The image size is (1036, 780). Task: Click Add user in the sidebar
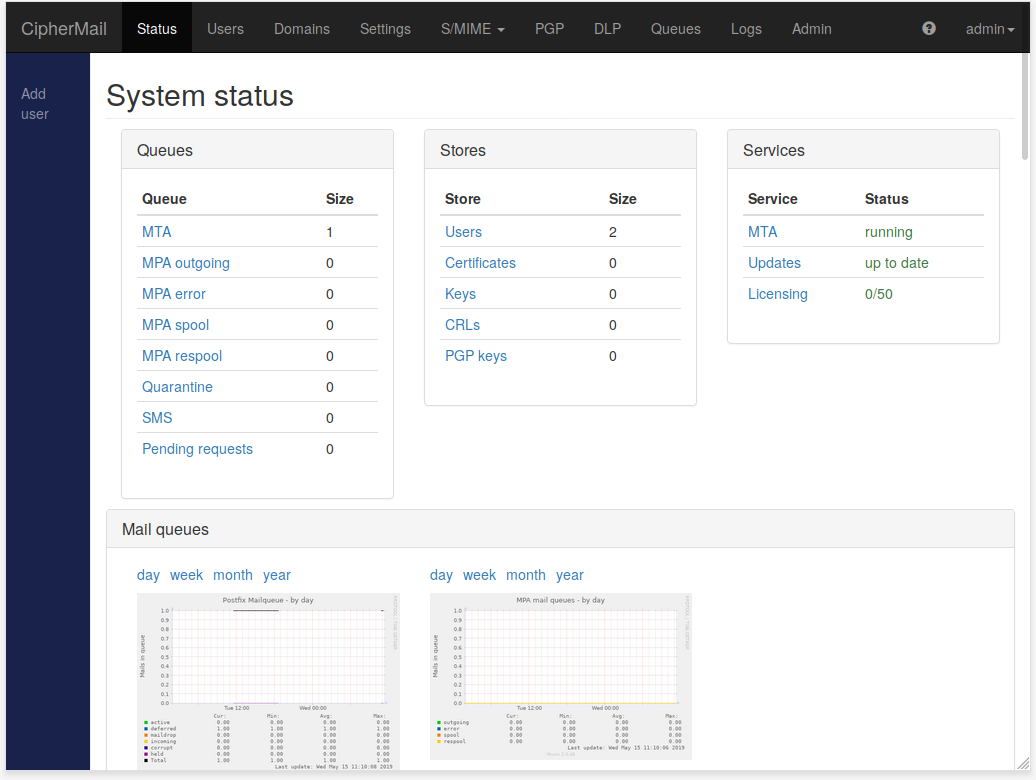34,104
